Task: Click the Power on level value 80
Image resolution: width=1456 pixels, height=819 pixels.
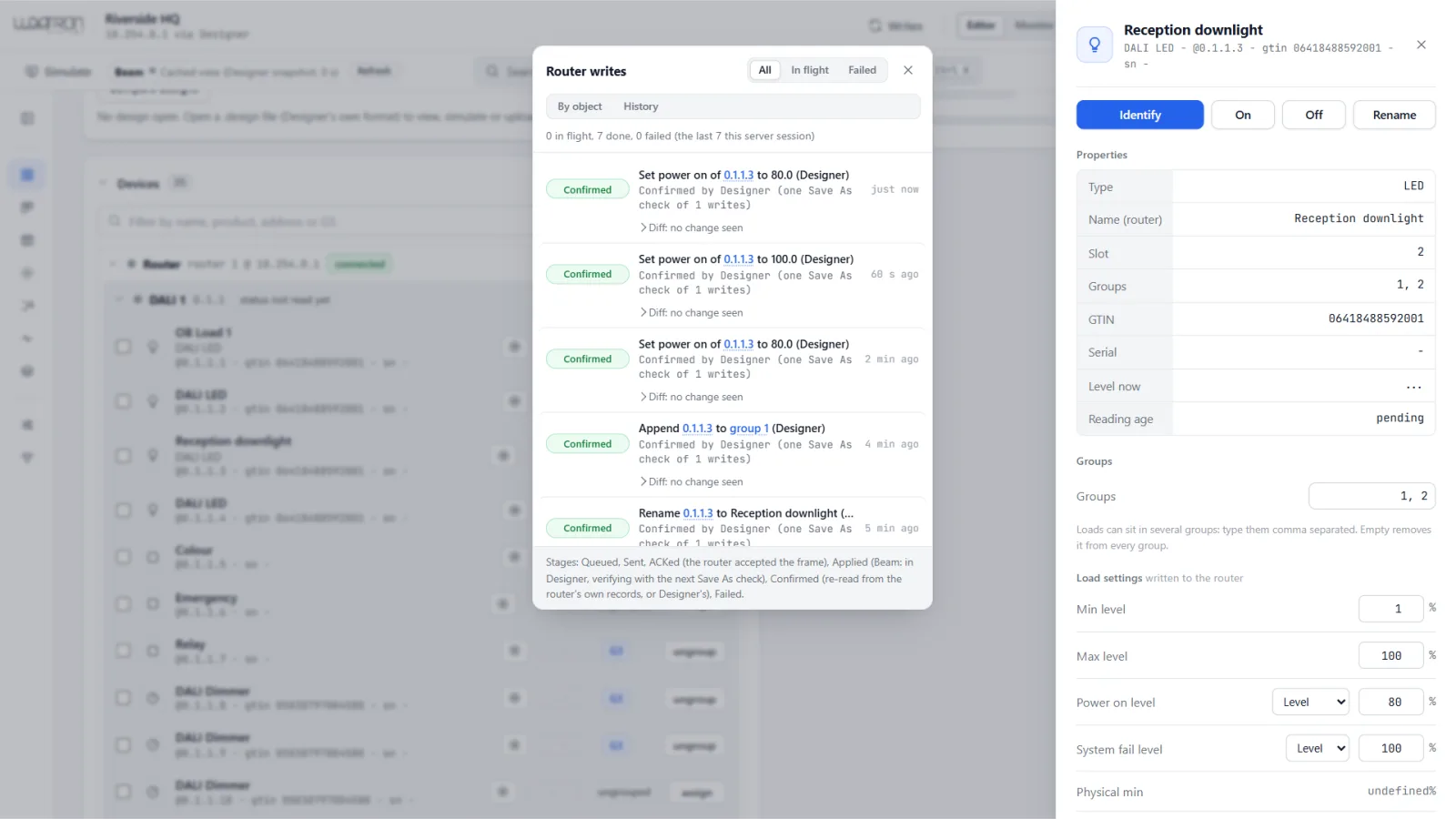Action: [1390, 702]
